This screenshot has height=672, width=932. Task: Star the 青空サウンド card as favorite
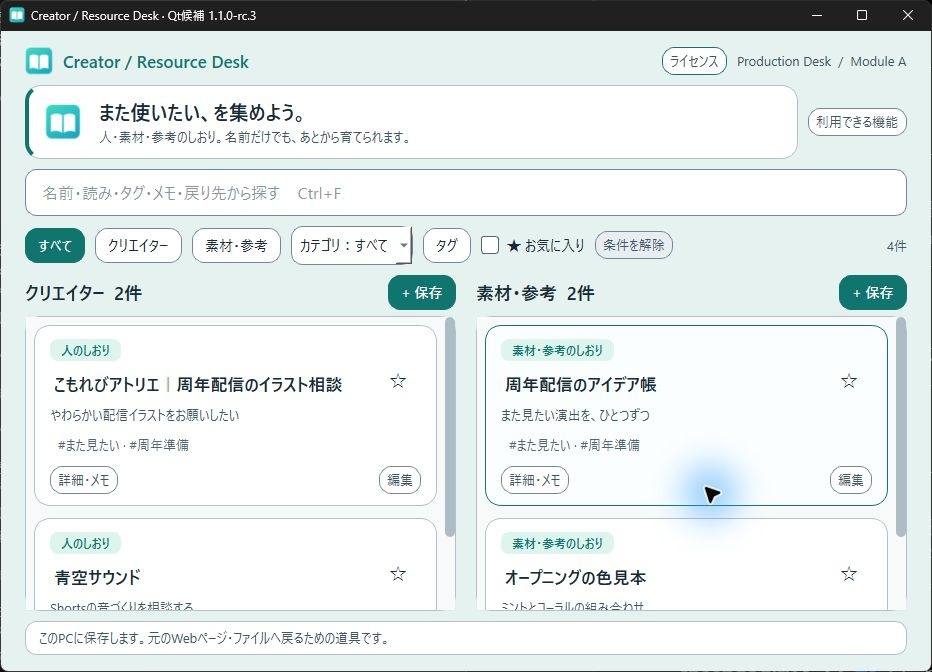[398, 574]
